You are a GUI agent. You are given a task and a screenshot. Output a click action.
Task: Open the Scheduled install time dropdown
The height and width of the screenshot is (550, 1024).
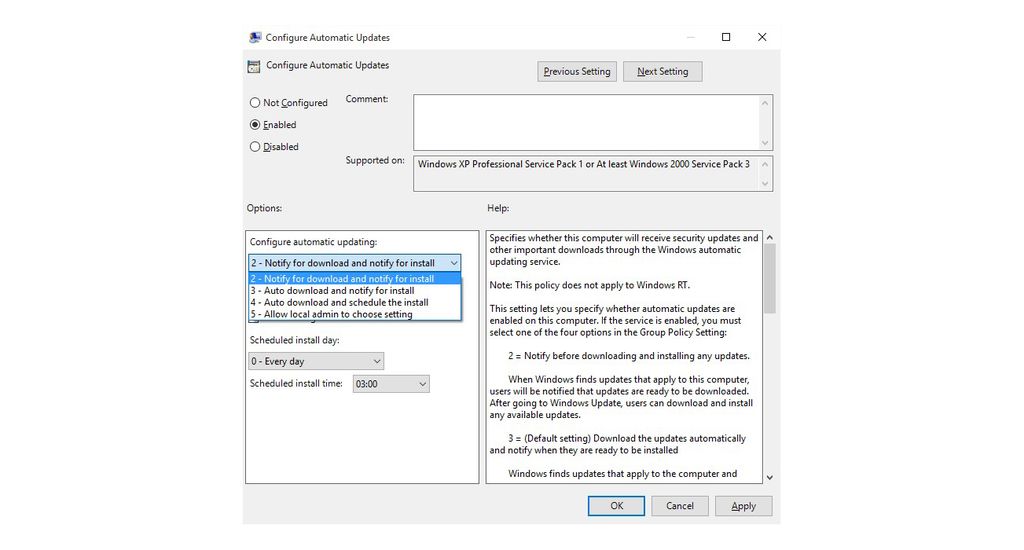point(391,384)
